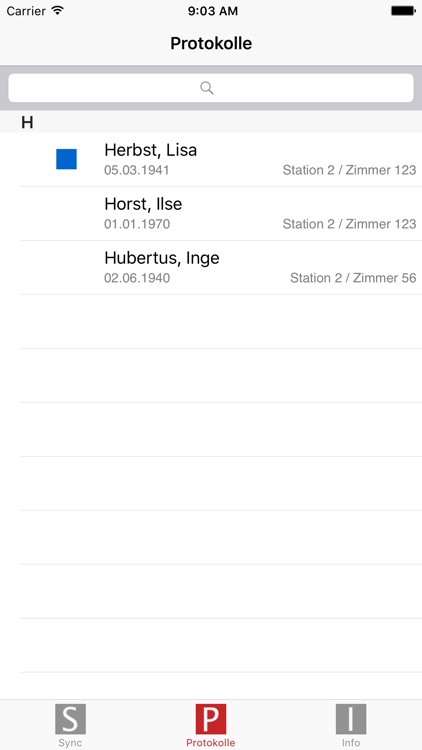Open the Sync tab icon

click(x=70, y=718)
